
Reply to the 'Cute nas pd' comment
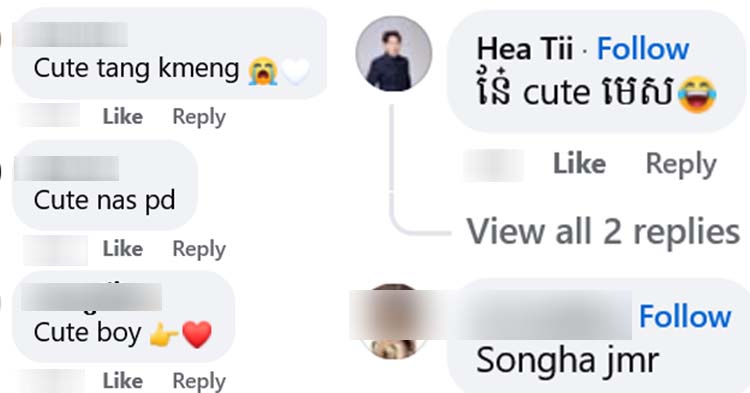[x=199, y=249]
